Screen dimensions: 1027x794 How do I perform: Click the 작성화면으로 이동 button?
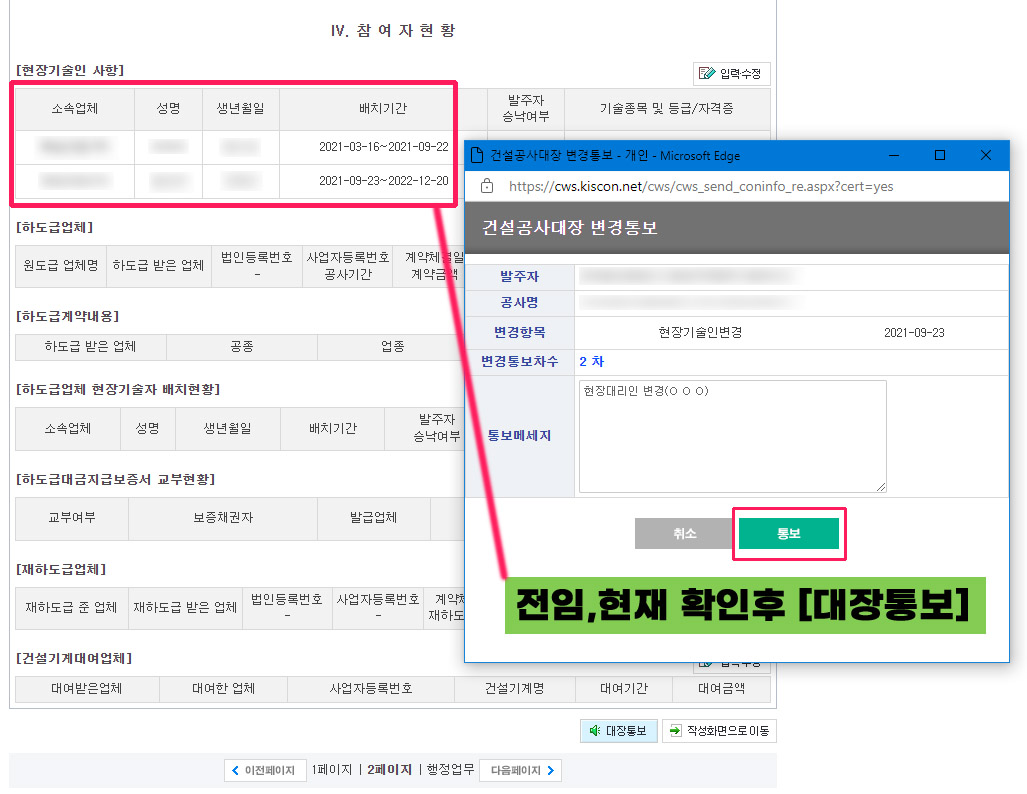coord(719,730)
